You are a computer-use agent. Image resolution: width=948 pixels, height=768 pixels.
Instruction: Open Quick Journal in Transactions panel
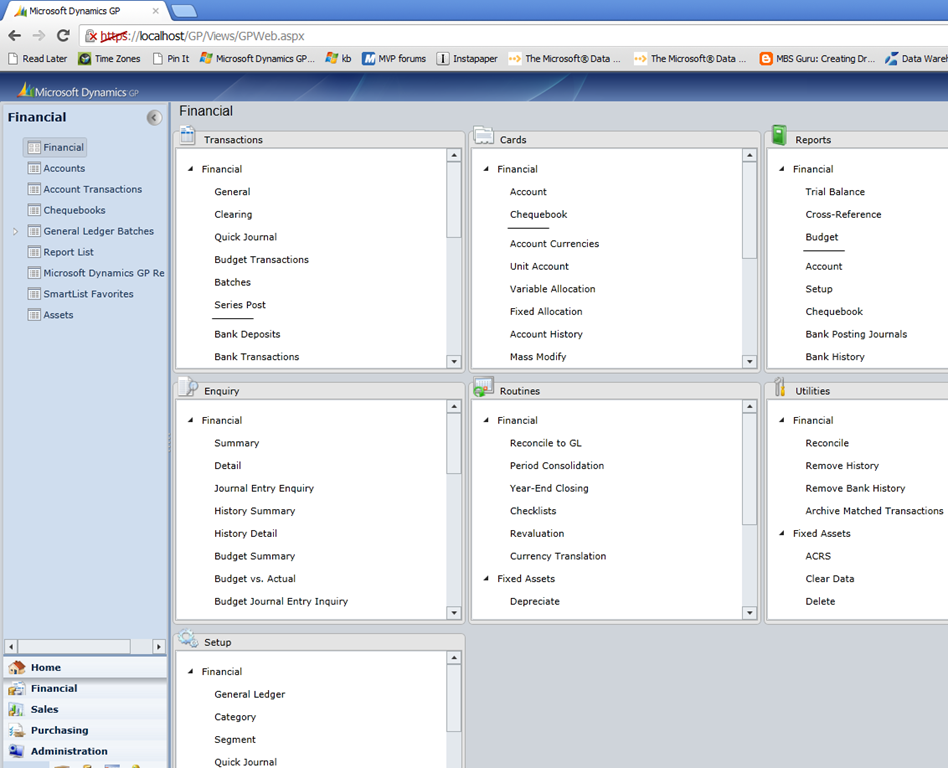click(245, 237)
